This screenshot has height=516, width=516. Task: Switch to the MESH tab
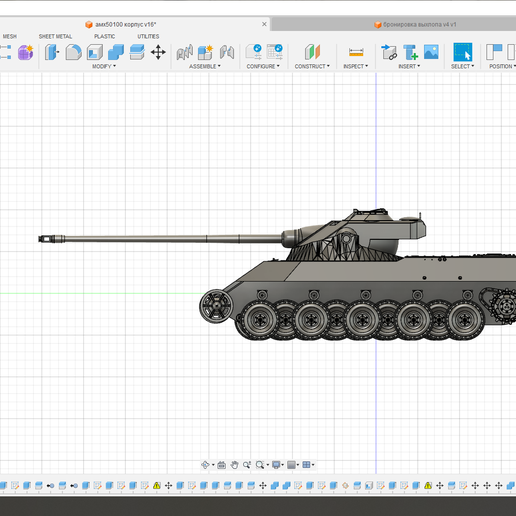point(10,36)
